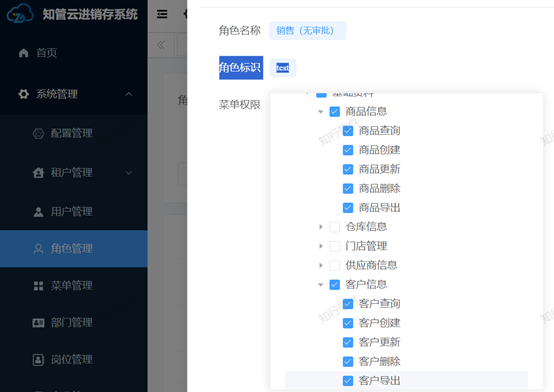Screen dimensions: 554x392
Task: Click the 角色名称 label
Action: [240, 31]
